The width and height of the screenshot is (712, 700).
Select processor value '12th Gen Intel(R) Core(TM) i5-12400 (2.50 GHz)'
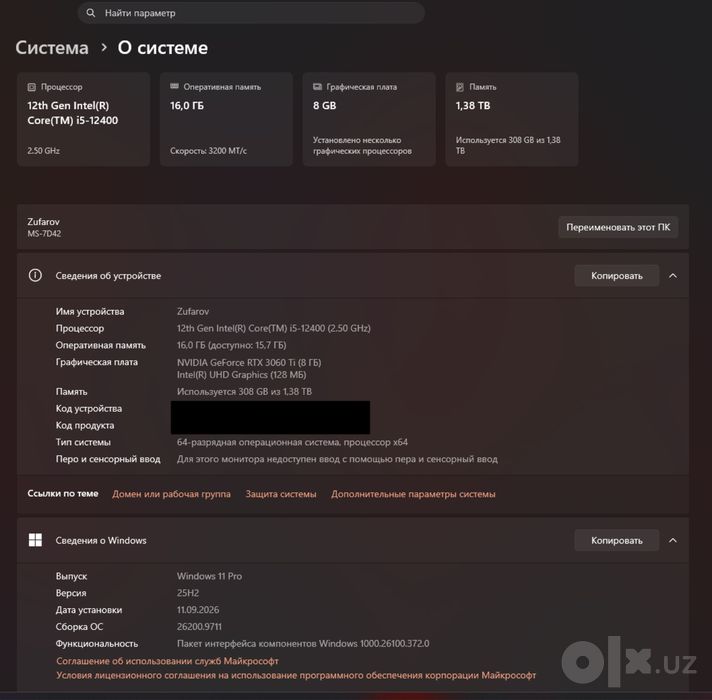(x=273, y=328)
